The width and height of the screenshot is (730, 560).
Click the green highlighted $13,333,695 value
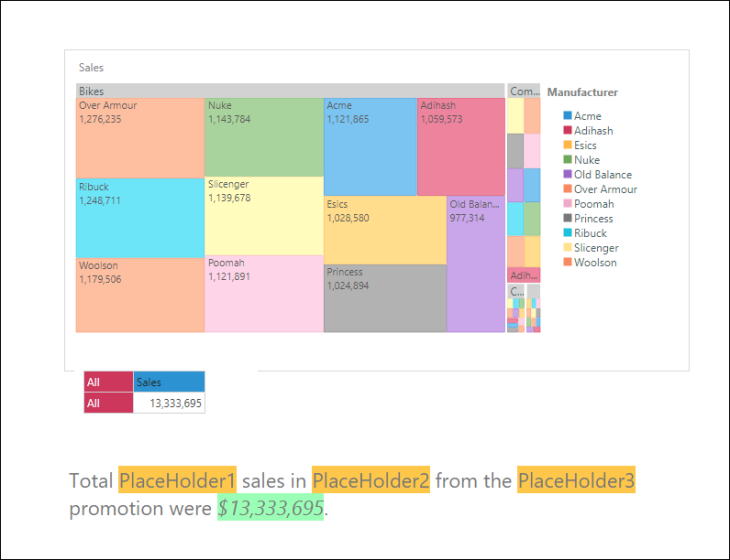click(271, 509)
